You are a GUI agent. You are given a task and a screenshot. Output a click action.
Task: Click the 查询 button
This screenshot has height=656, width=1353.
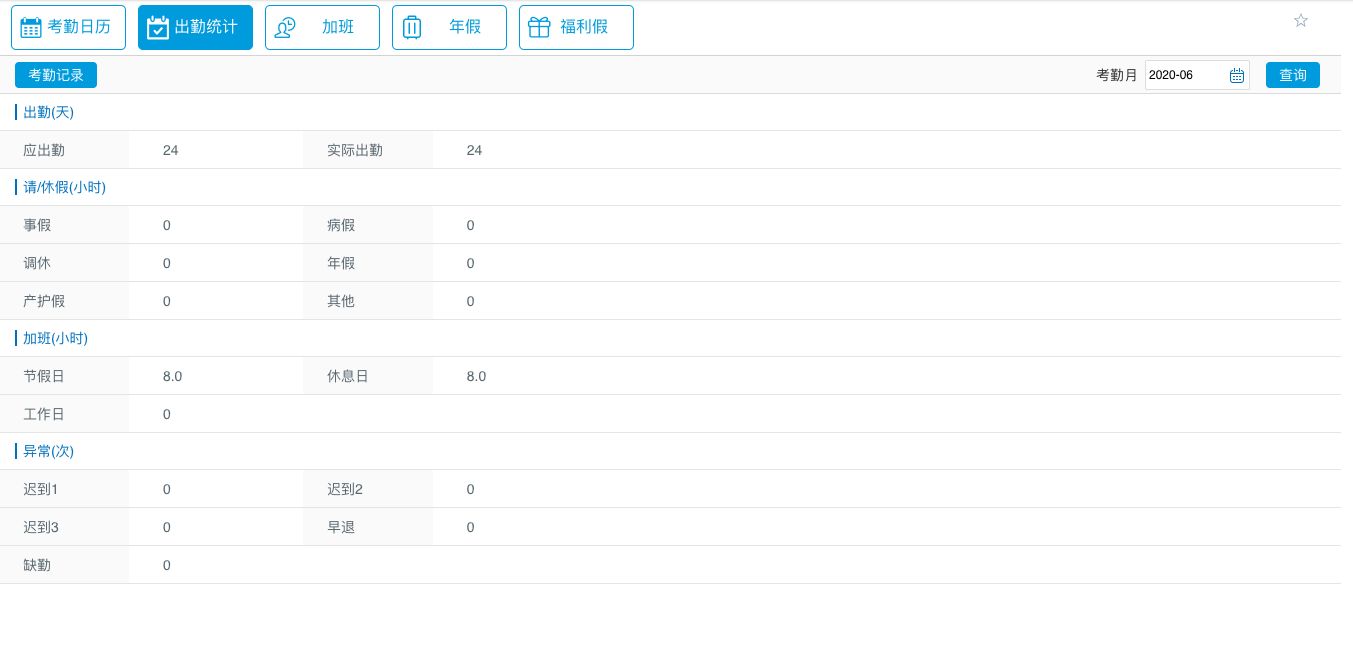click(1292, 76)
